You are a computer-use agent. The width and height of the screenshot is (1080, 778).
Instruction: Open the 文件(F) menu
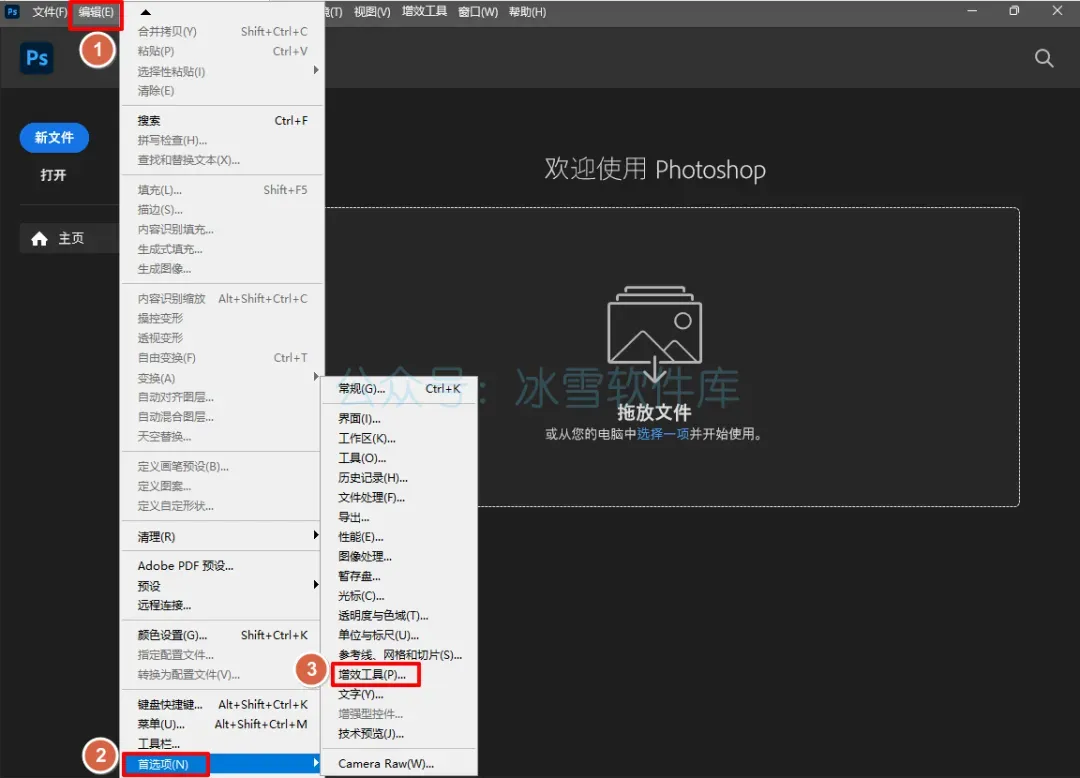[50, 12]
